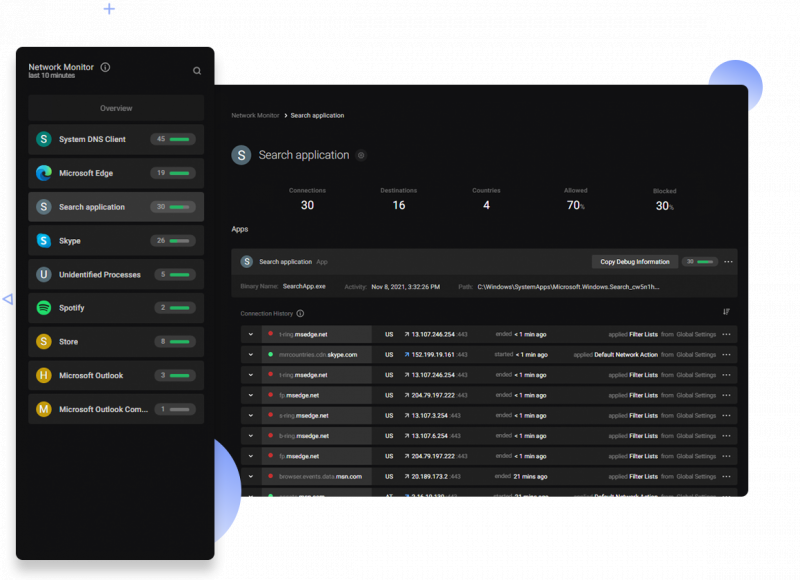Select Unidentified Processes in the sidebar
The width and height of the screenshot is (800, 580).
point(116,274)
